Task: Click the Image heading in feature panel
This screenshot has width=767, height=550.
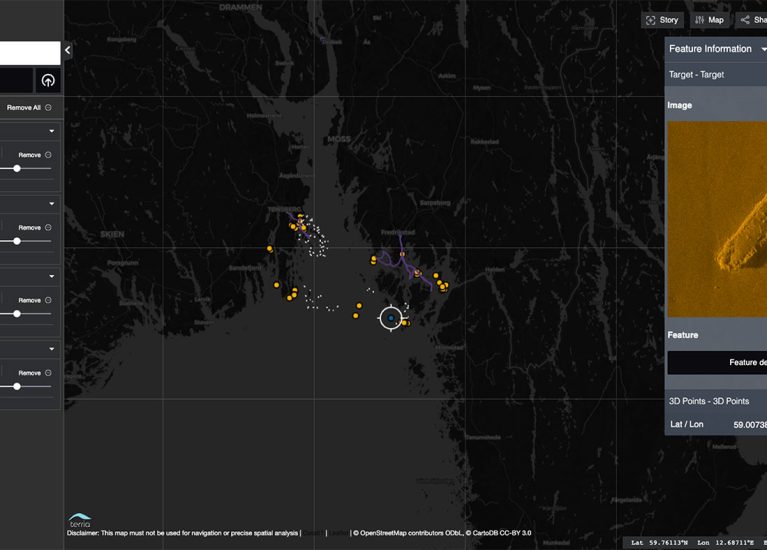Action: 679,105
